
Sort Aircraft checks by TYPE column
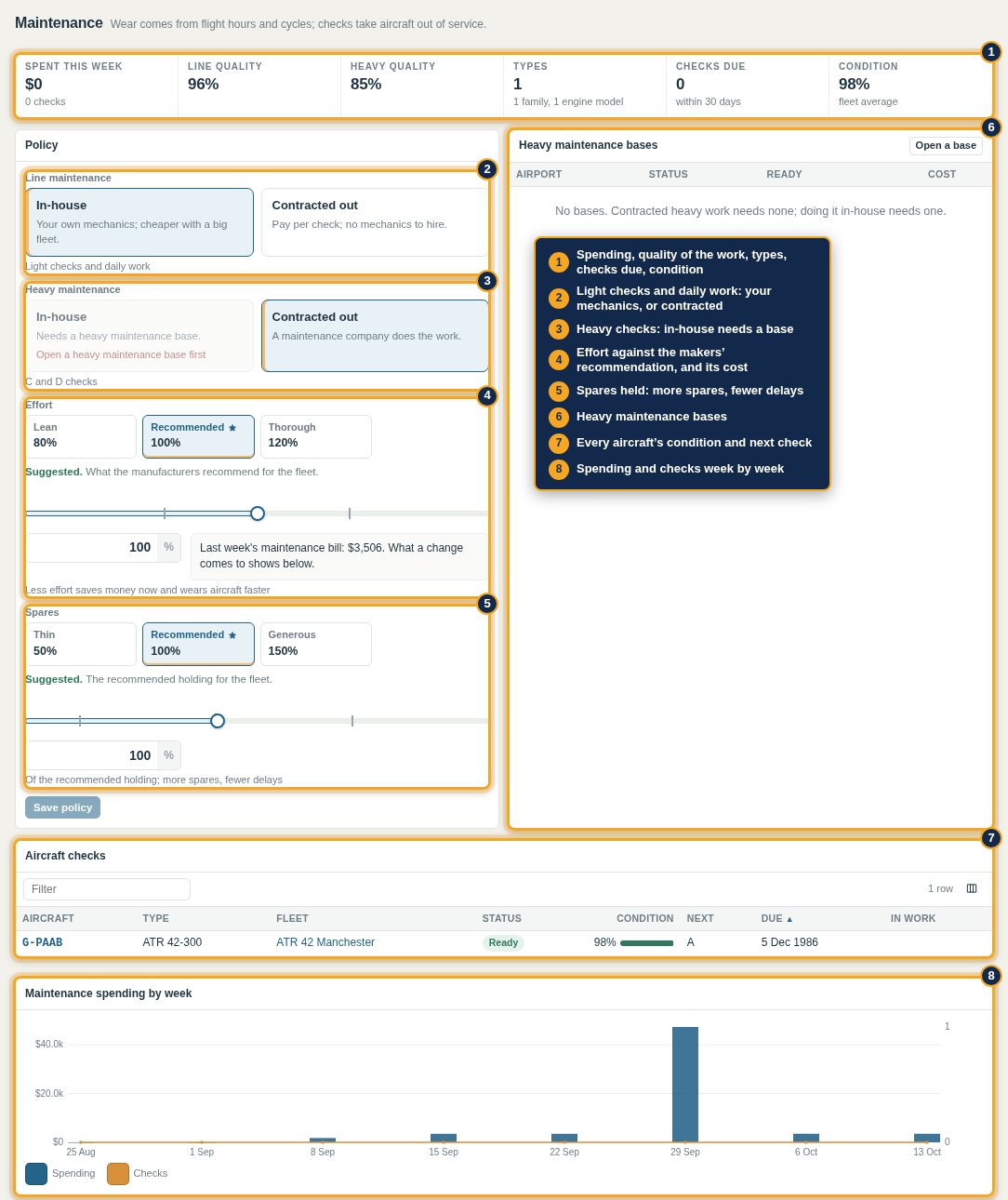[156, 919]
